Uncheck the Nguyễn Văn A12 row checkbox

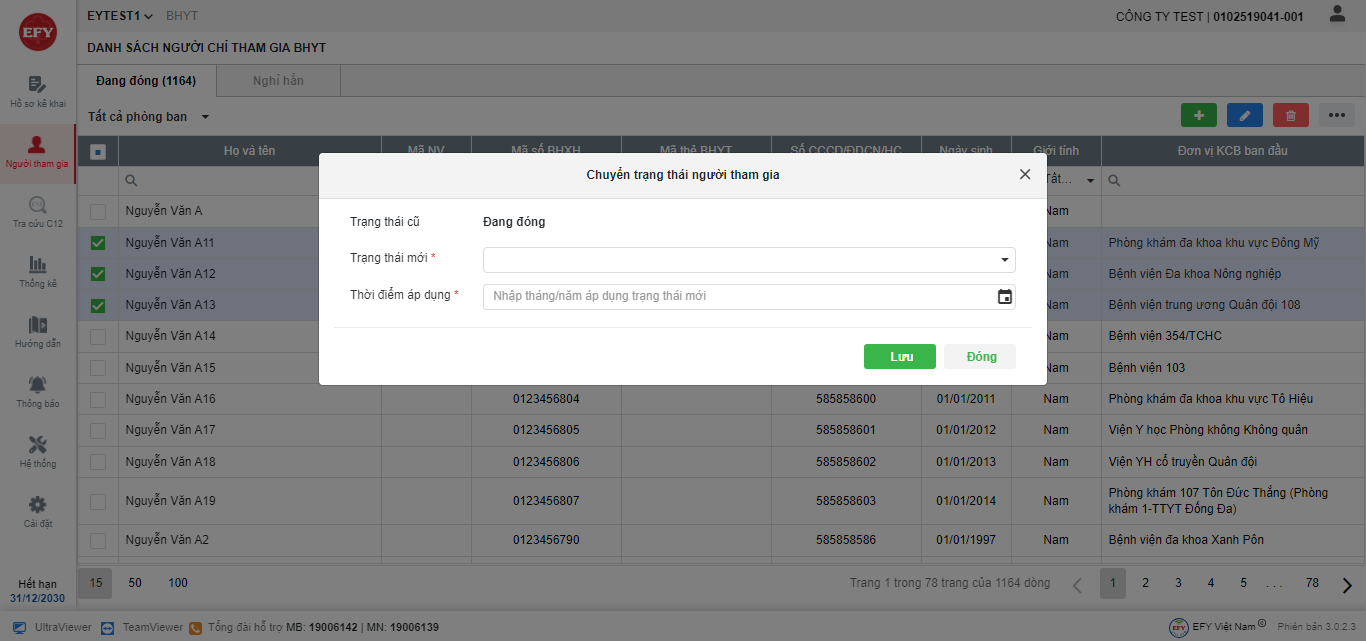(98, 274)
